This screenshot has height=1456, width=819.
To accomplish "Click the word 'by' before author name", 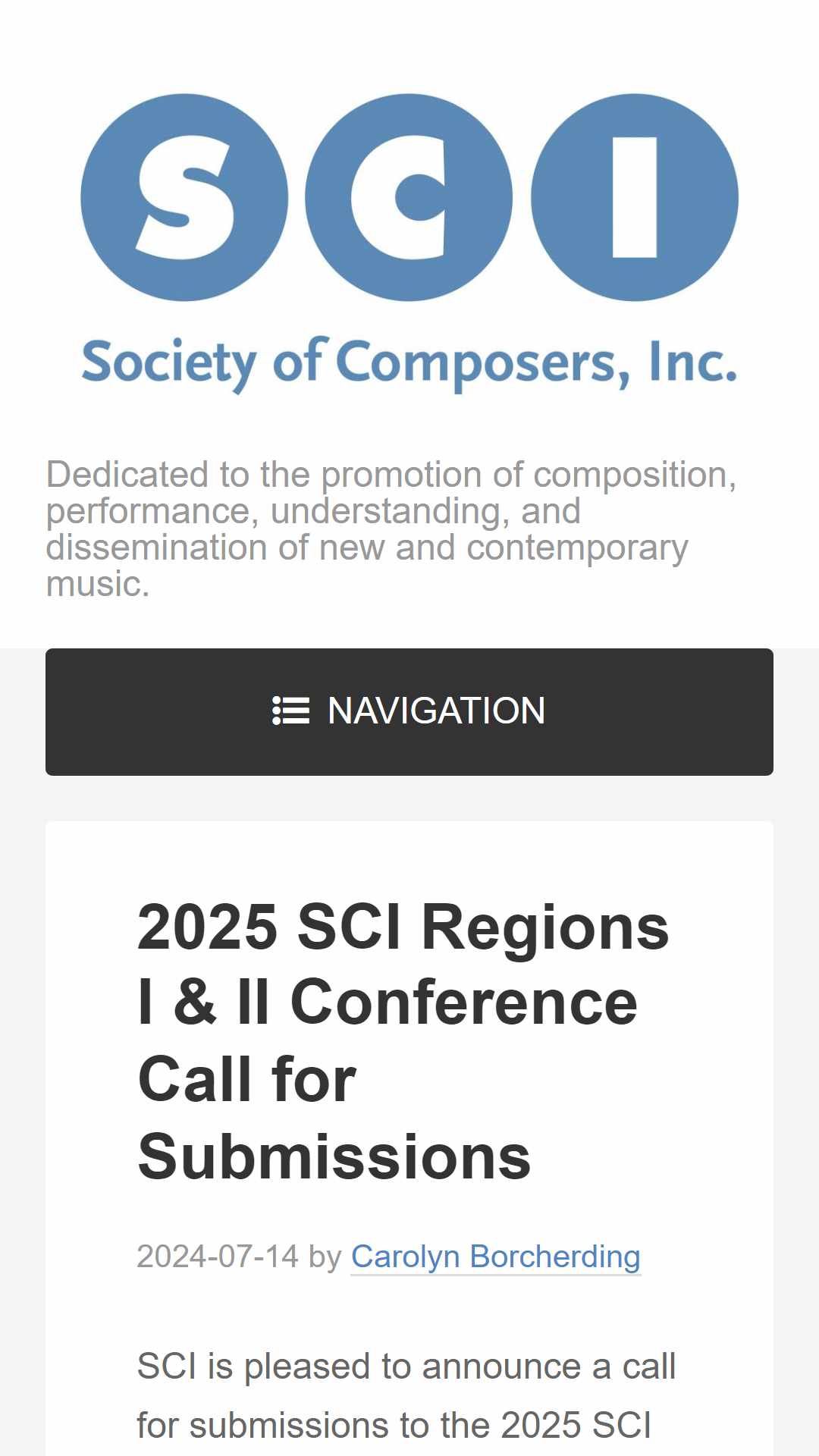I will (x=325, y=1257).
